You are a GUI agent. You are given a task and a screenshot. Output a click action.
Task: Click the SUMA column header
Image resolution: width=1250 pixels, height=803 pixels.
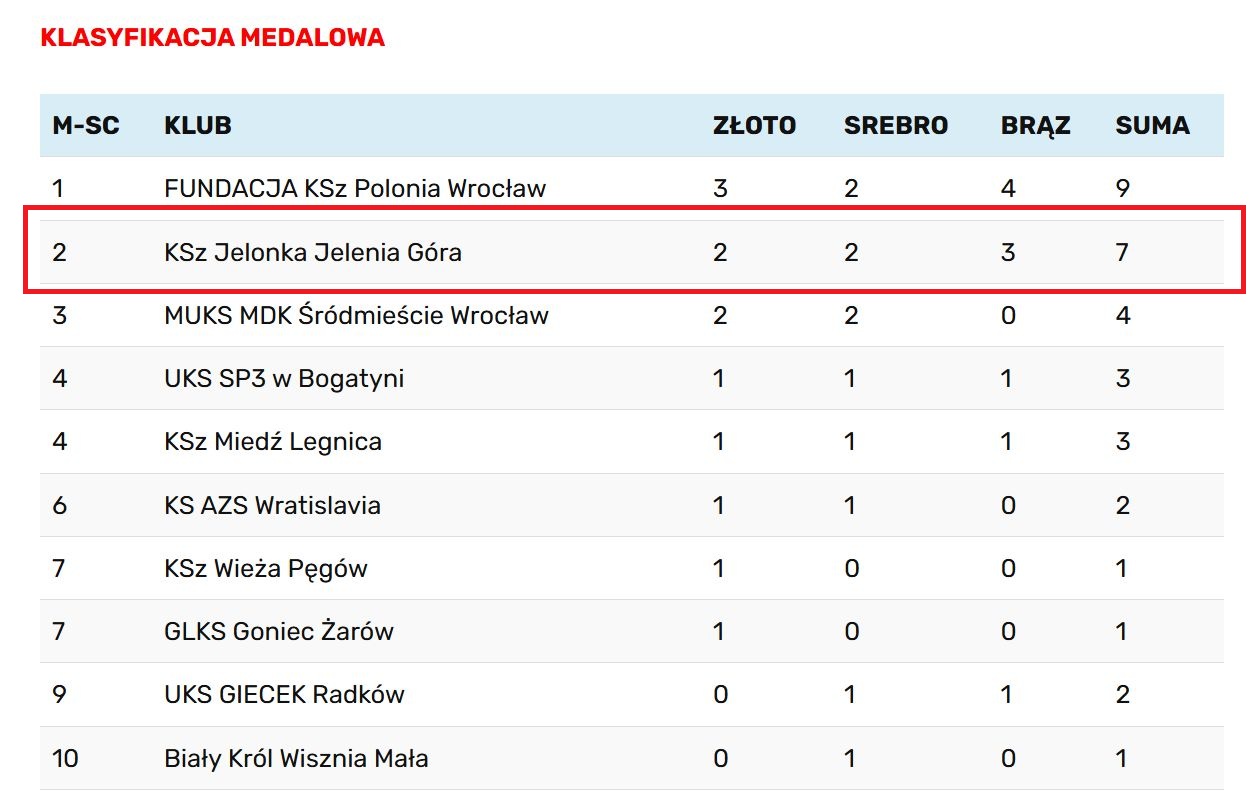point(1152,126)
